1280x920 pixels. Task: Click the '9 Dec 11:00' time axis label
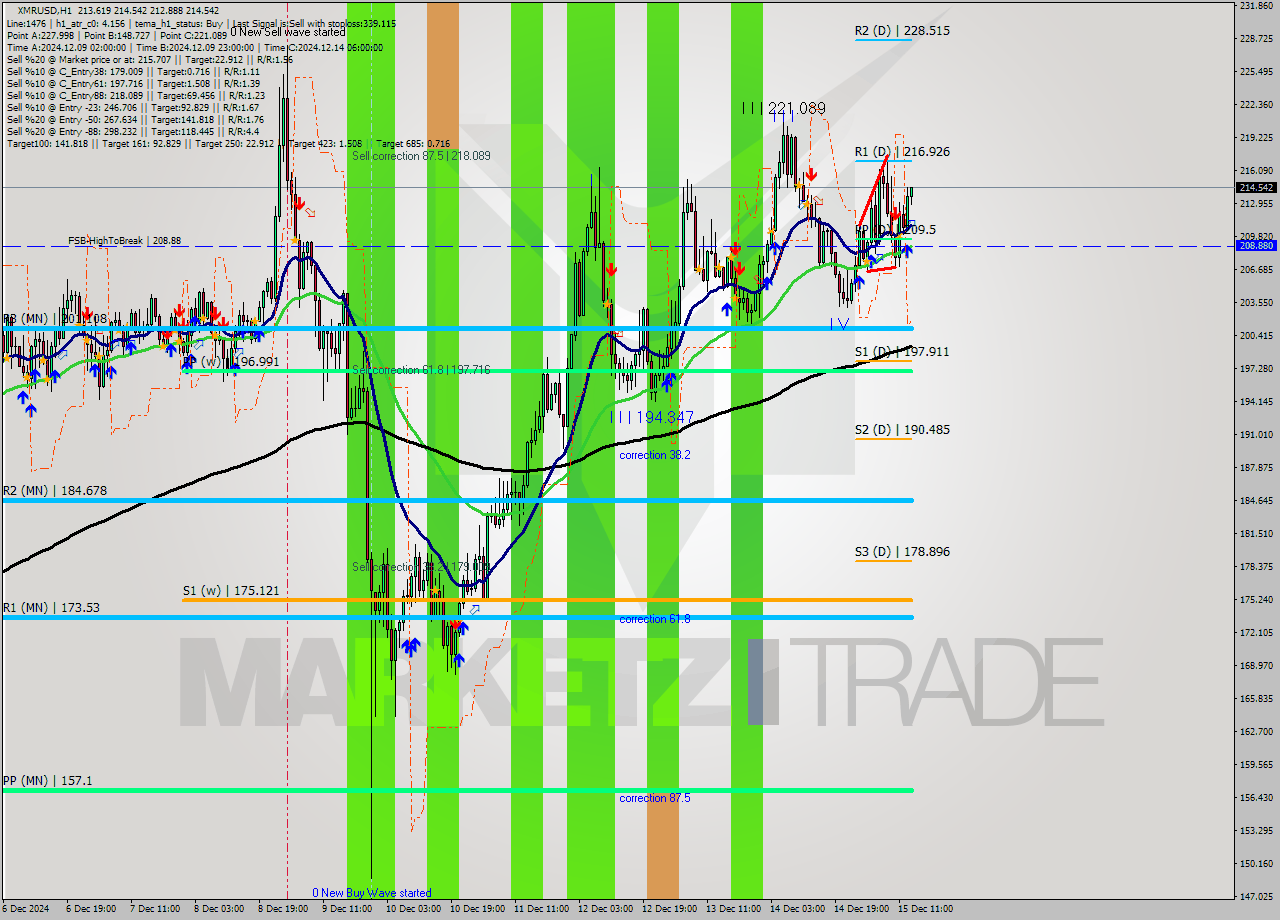(345, 909)
